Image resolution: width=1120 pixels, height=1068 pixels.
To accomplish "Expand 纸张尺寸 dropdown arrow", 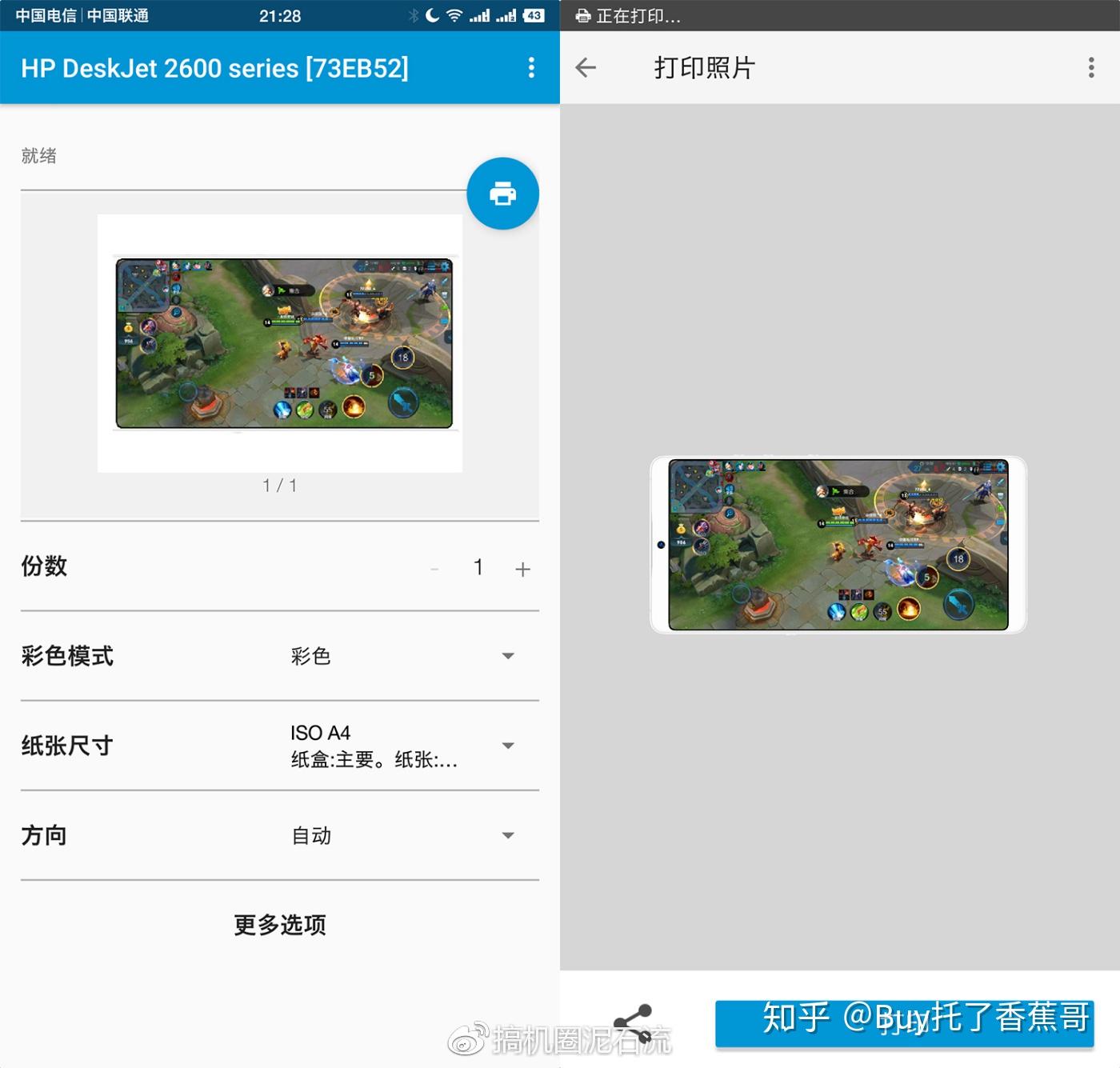I will point(508,746).
